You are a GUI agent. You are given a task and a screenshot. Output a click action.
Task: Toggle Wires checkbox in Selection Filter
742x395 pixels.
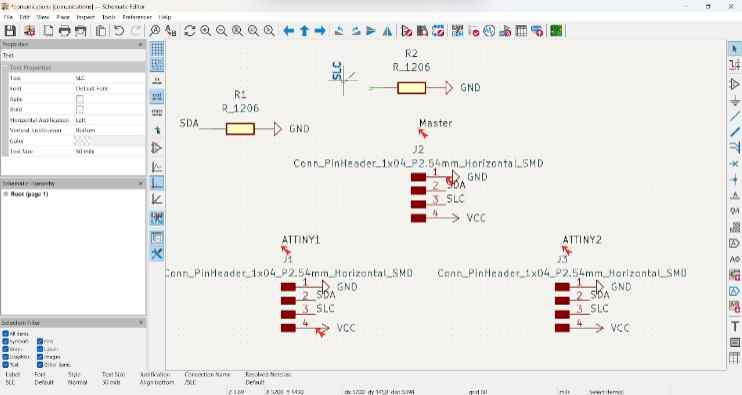click(x=6, y=349)
